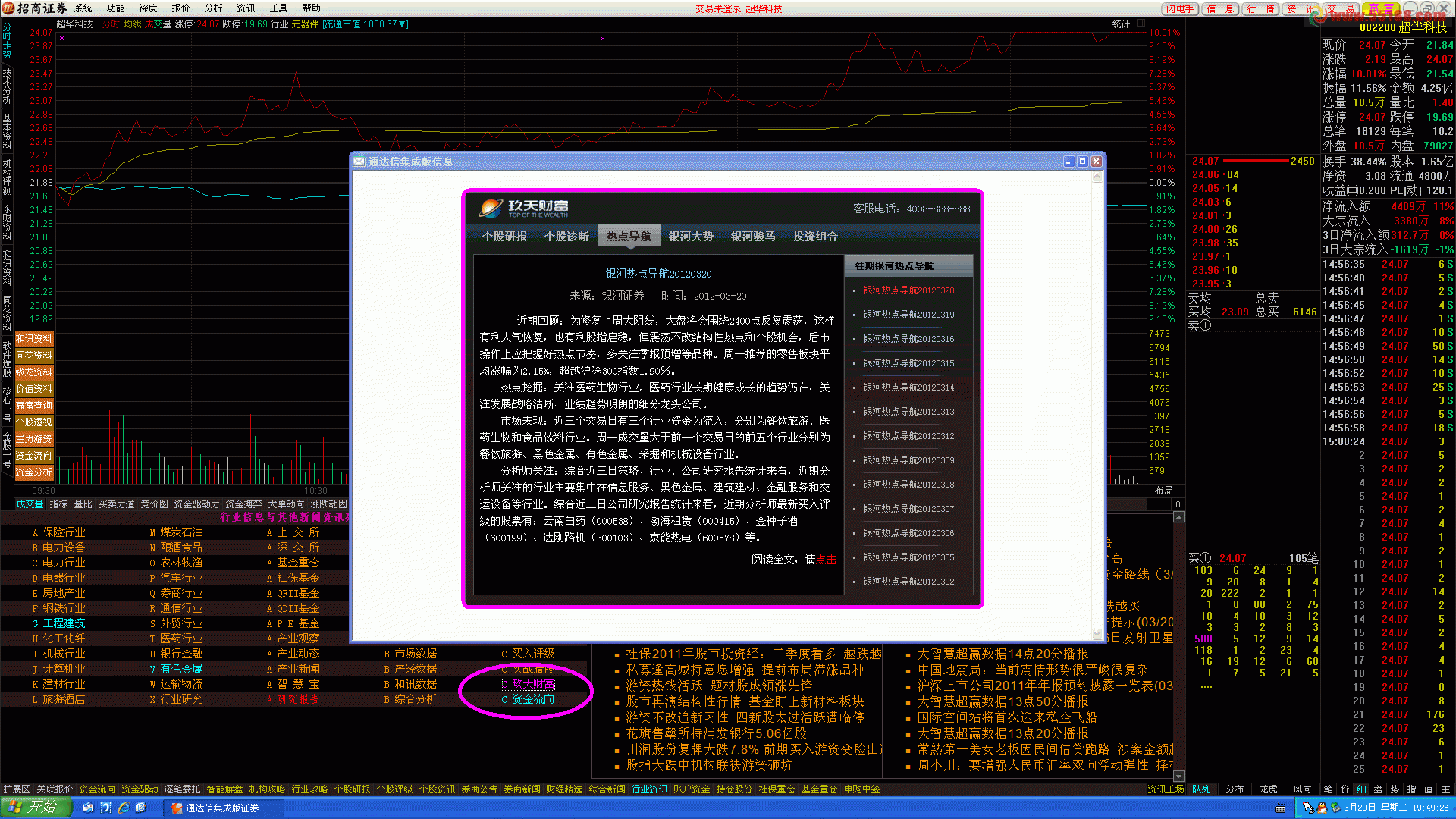Screen dimensions: 1456x819
Task: Open the 有色金属 category
Action: pos(181,669)
